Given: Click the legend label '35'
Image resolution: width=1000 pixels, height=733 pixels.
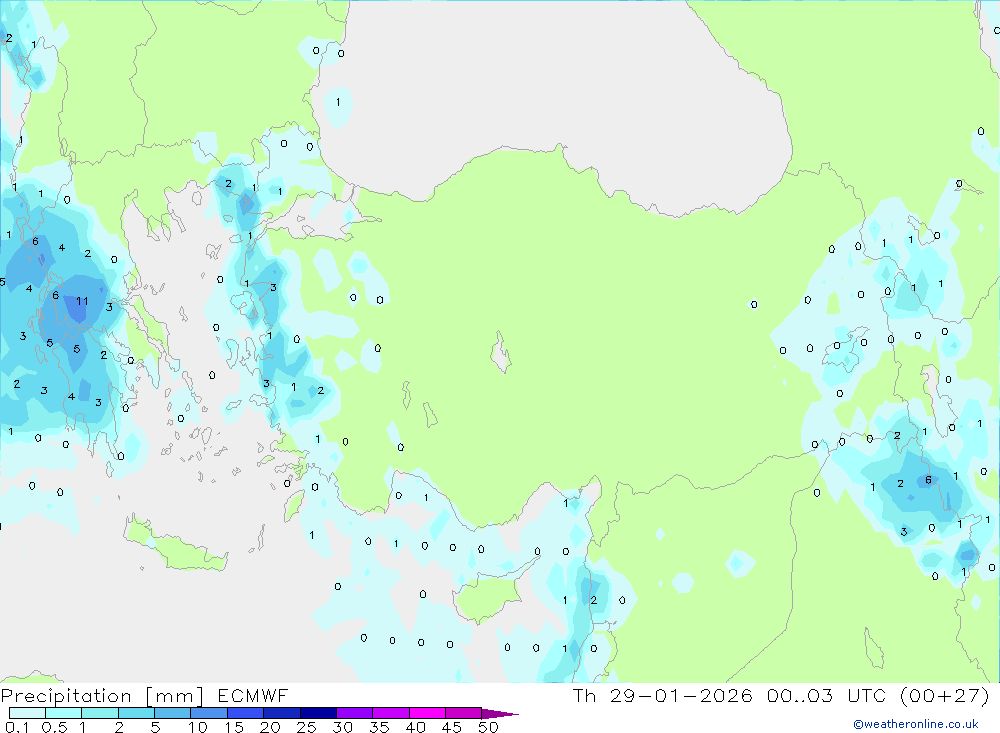Looking at the screenshot, I should click(379, 727).
